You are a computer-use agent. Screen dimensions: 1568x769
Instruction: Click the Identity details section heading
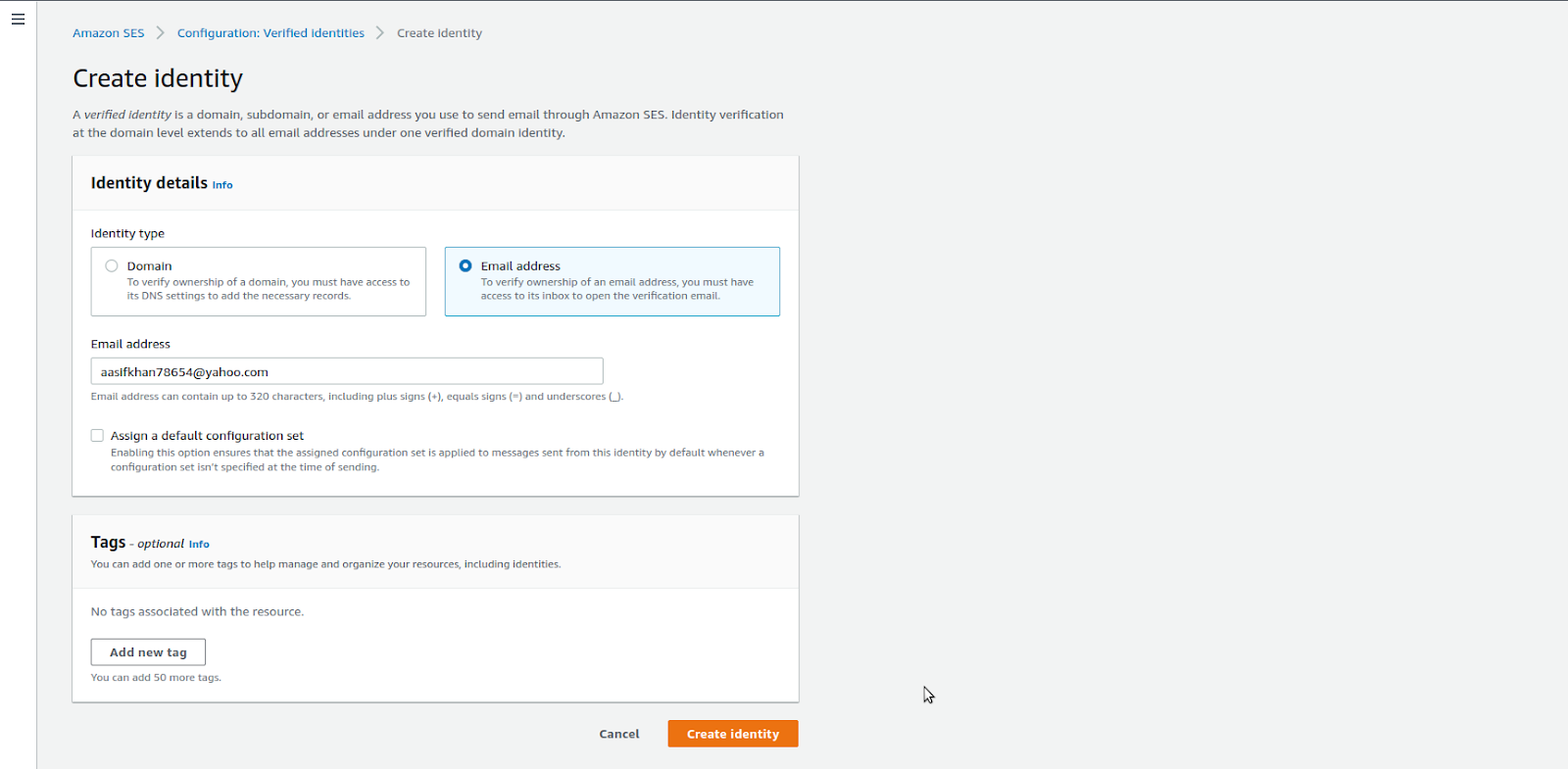149,183
